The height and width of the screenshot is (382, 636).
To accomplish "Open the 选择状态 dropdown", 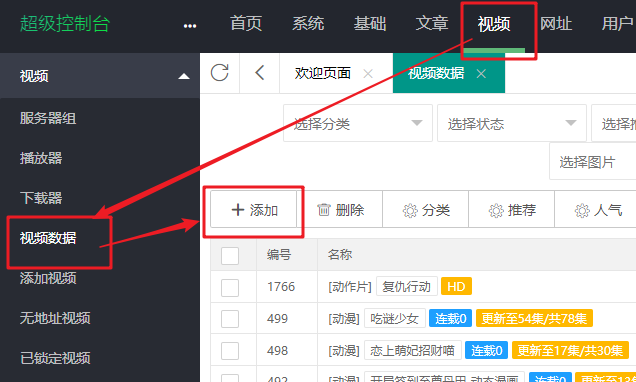I will point(512,123).
